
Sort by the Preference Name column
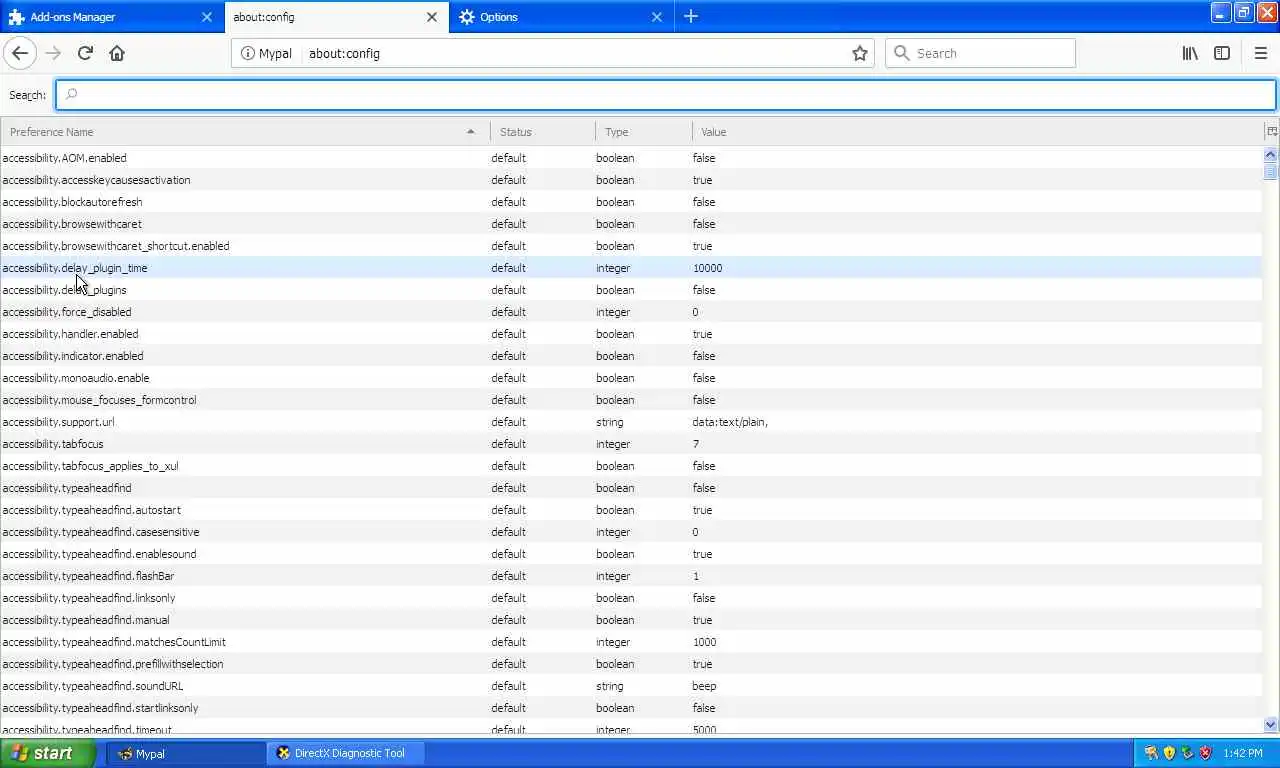(x=245, y=131)
